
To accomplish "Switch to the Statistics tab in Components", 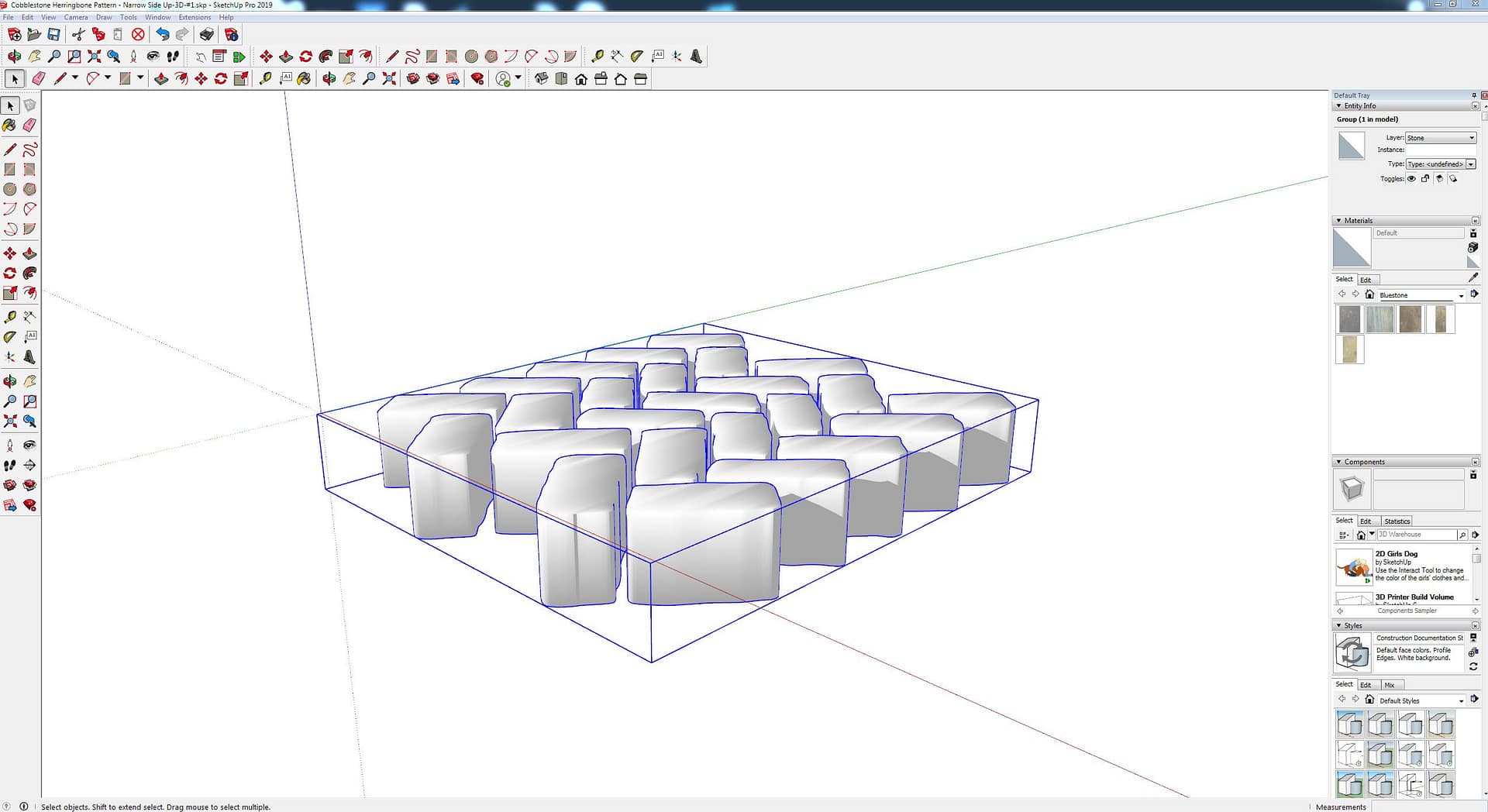I will click(1397, 521).
